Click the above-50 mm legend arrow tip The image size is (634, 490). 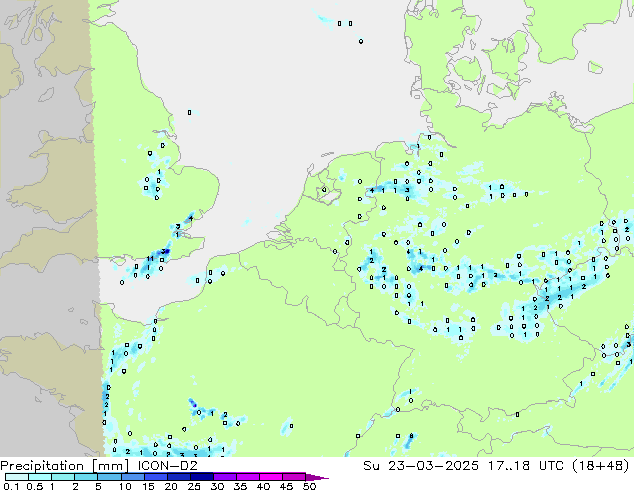coord(317,477)
